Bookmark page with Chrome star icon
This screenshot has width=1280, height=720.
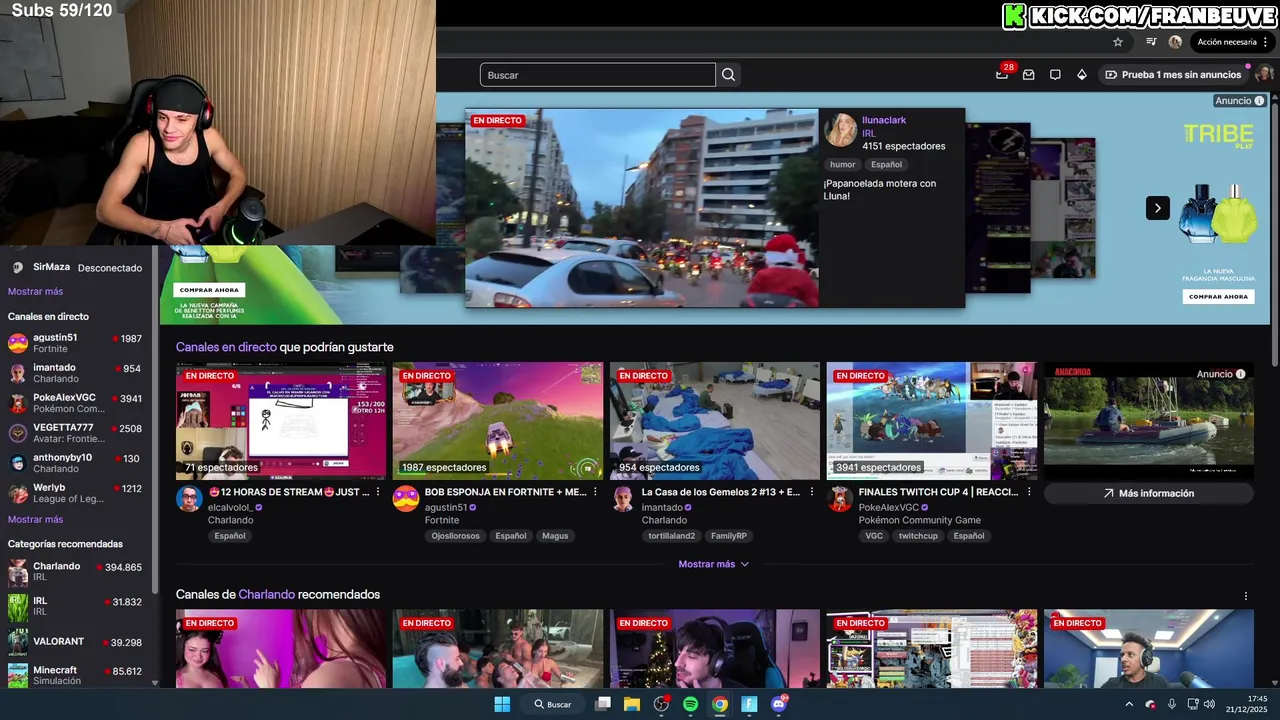click(x=1118, y=42)
